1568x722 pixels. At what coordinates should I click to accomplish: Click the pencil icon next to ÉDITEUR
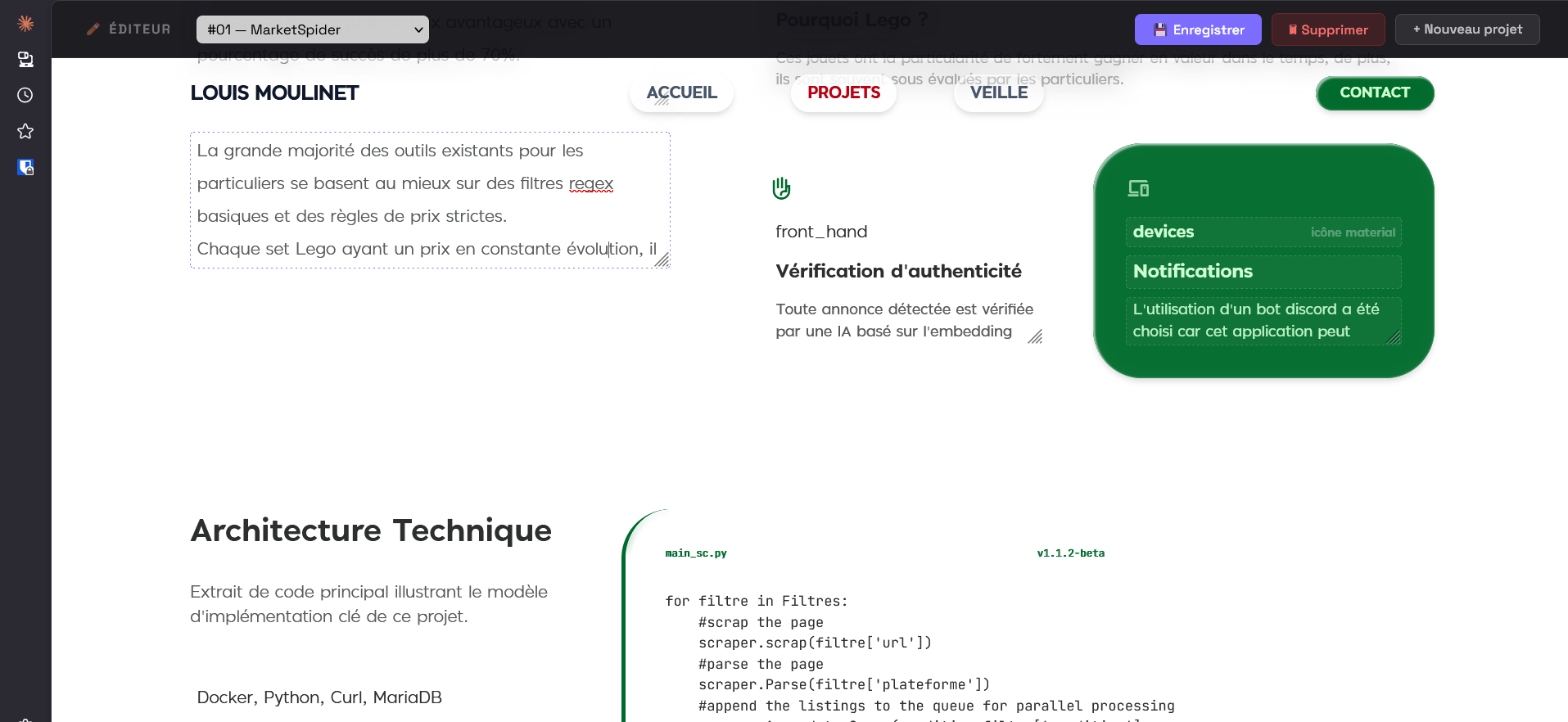tap(93, 29)
